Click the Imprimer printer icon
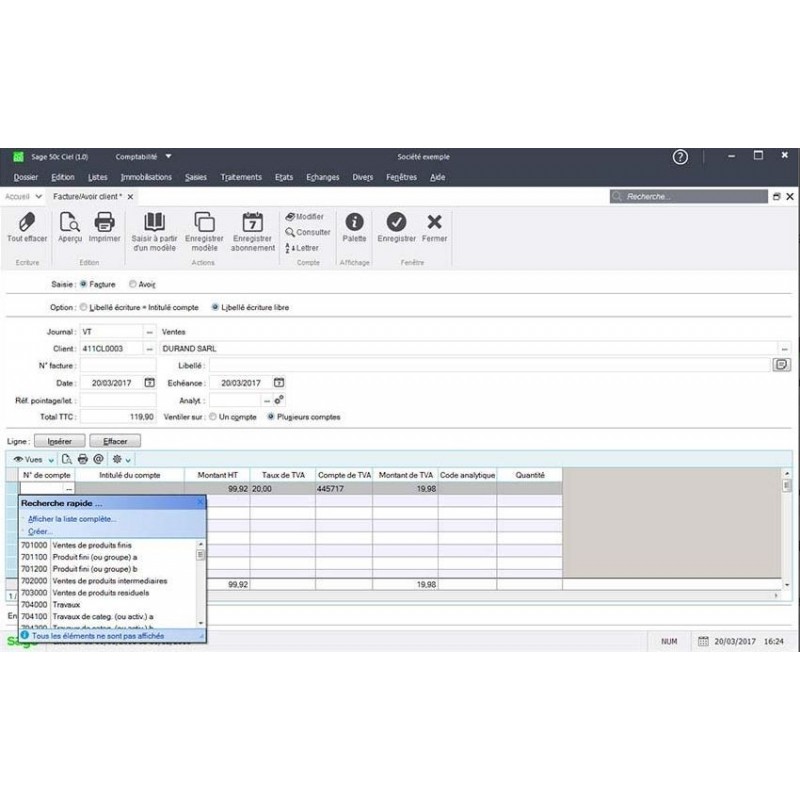The image size is (800, 800). (x=102, y=224)
